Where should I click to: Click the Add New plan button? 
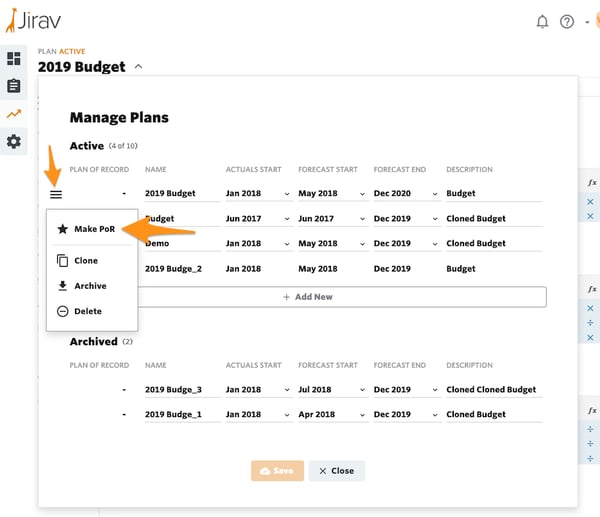pos(308,297)
